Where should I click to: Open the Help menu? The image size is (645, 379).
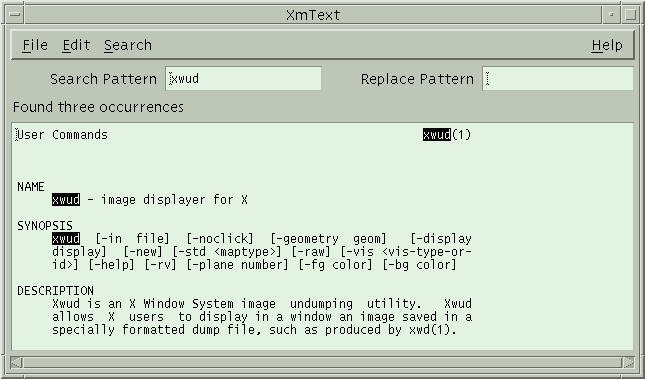(607, 45)
